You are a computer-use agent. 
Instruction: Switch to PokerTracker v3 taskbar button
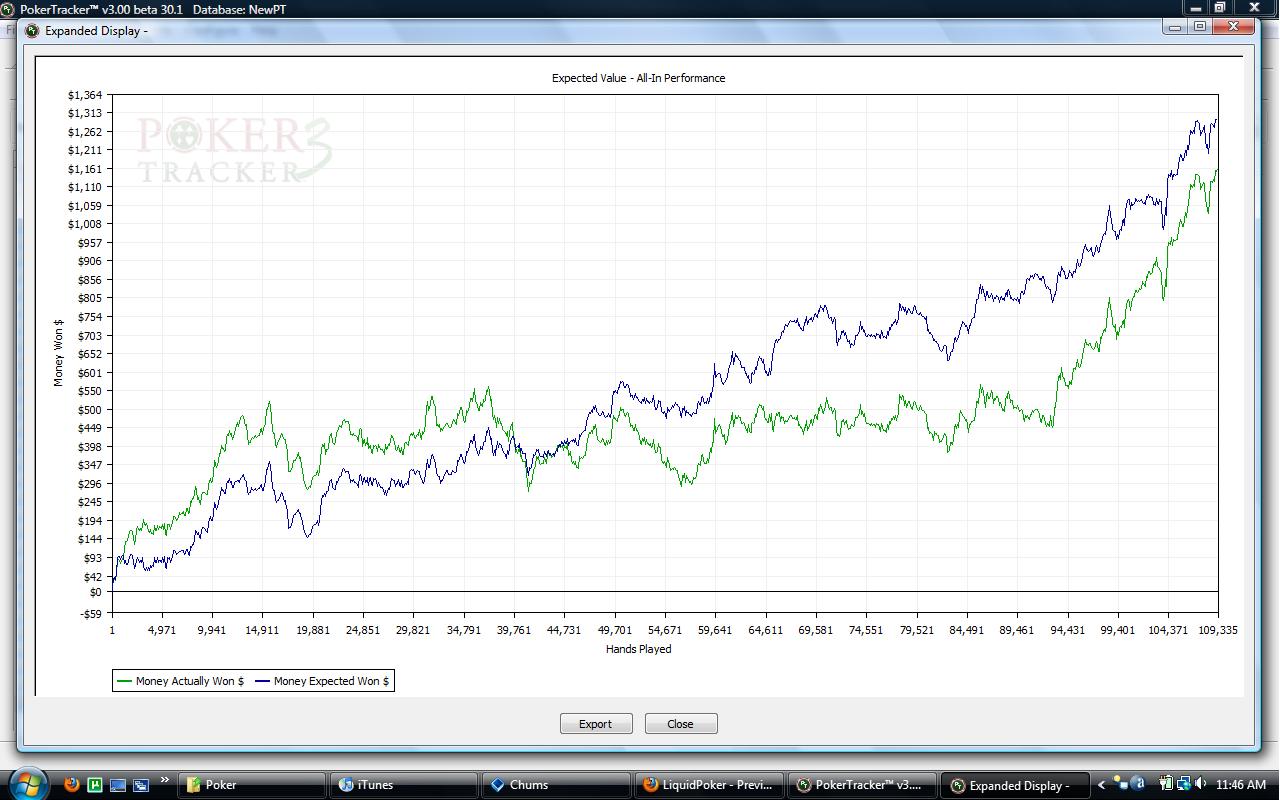click(864, 785)
